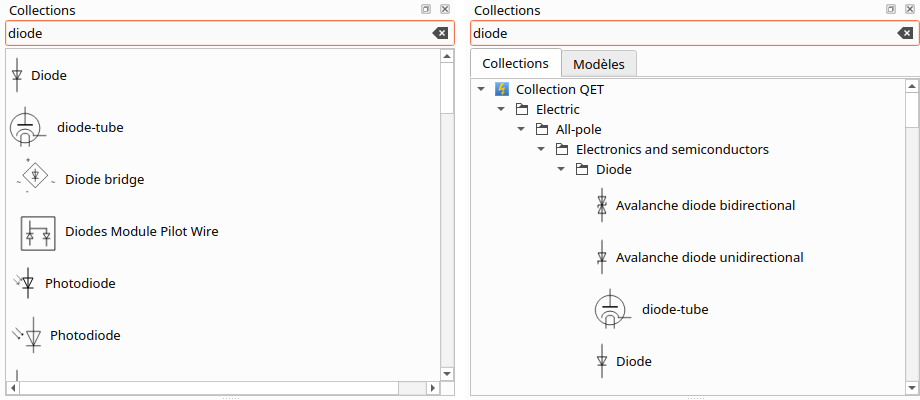Clear the right panel search field
The image size is (920, 400).
pyautogui.click(x=905, y=33)
